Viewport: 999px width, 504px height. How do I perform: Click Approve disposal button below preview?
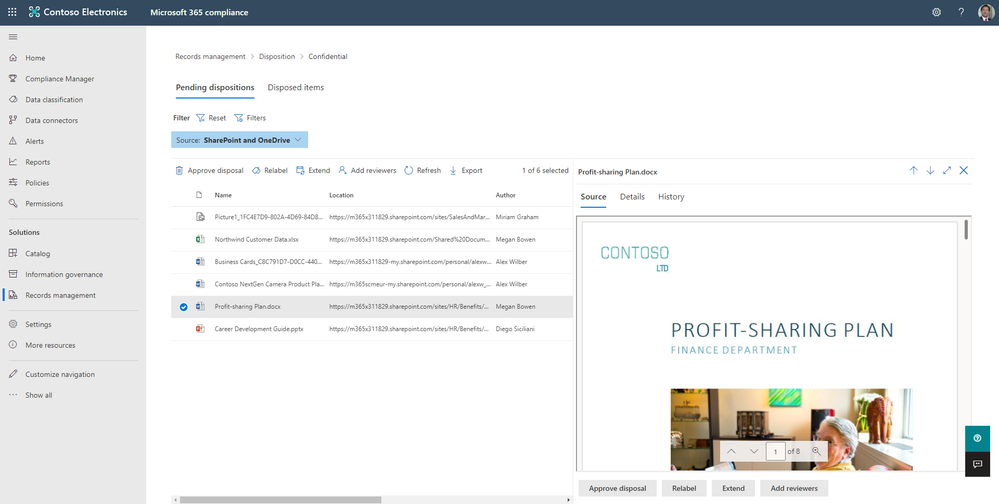[x=617, y=488]
